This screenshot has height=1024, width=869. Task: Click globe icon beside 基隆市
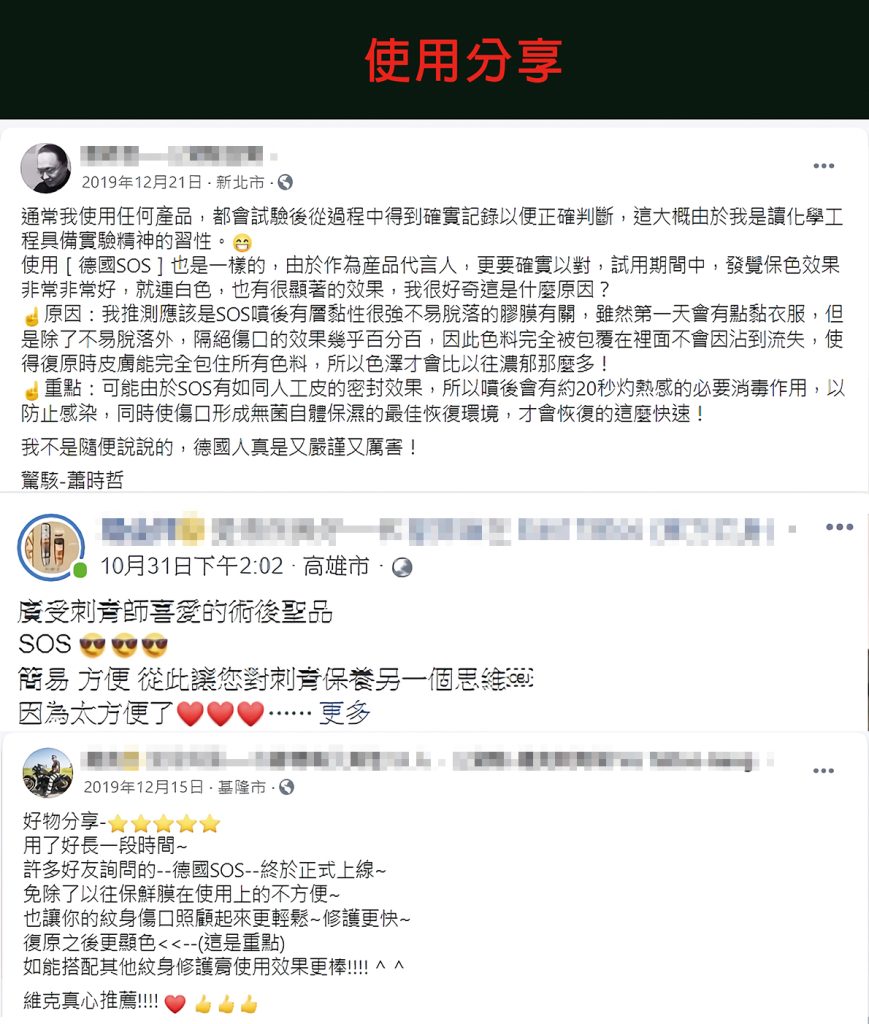[287, 787]
